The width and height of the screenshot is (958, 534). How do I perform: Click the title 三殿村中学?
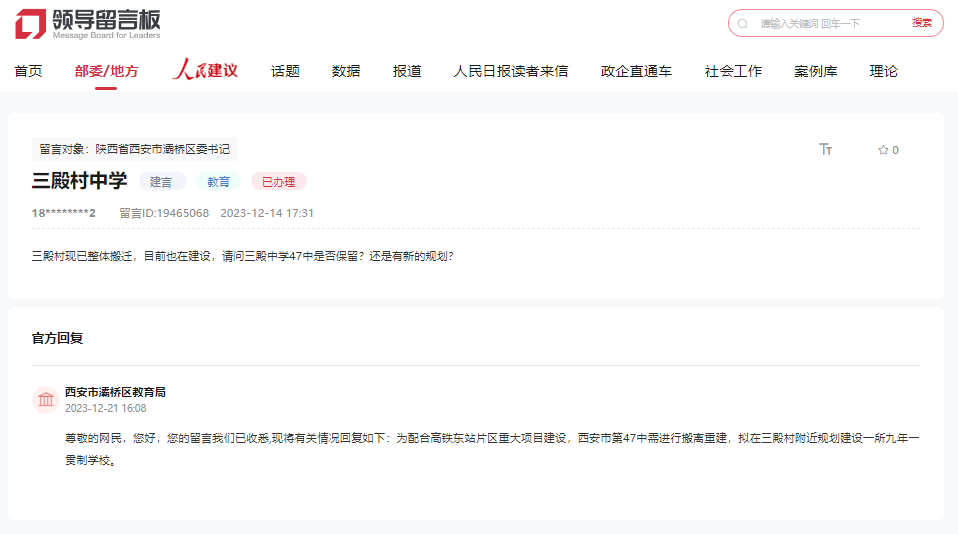[79, 181]
